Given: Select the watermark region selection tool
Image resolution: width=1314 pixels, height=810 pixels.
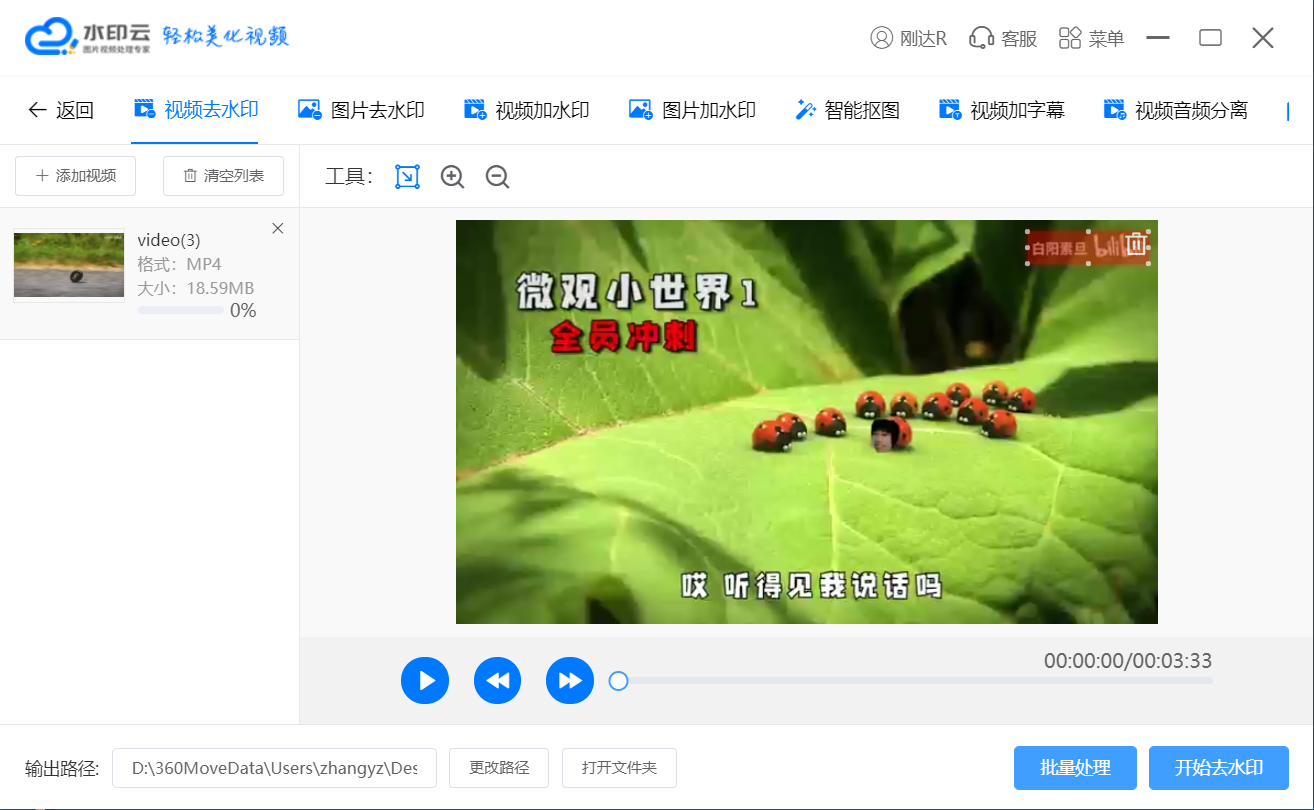Looking at the screenshot, I should tap(407, 177).
